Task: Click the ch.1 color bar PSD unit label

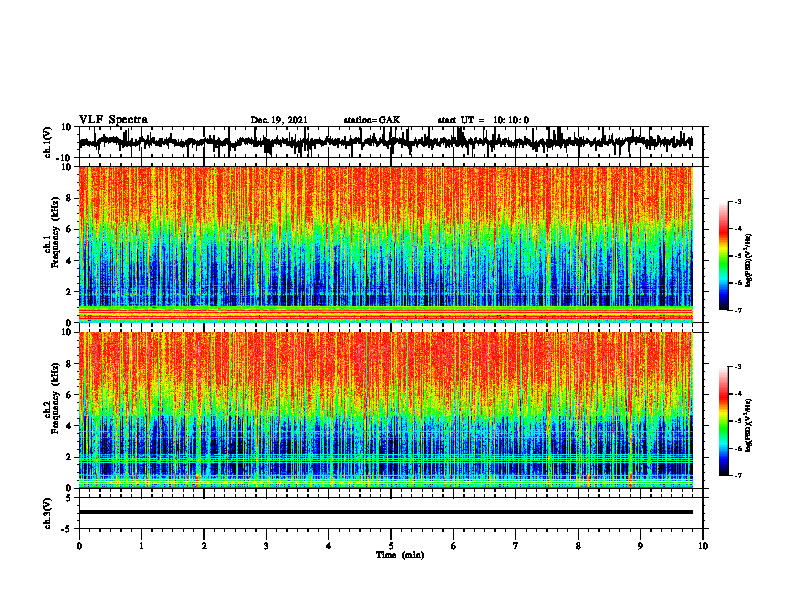Action: (749, 260)
